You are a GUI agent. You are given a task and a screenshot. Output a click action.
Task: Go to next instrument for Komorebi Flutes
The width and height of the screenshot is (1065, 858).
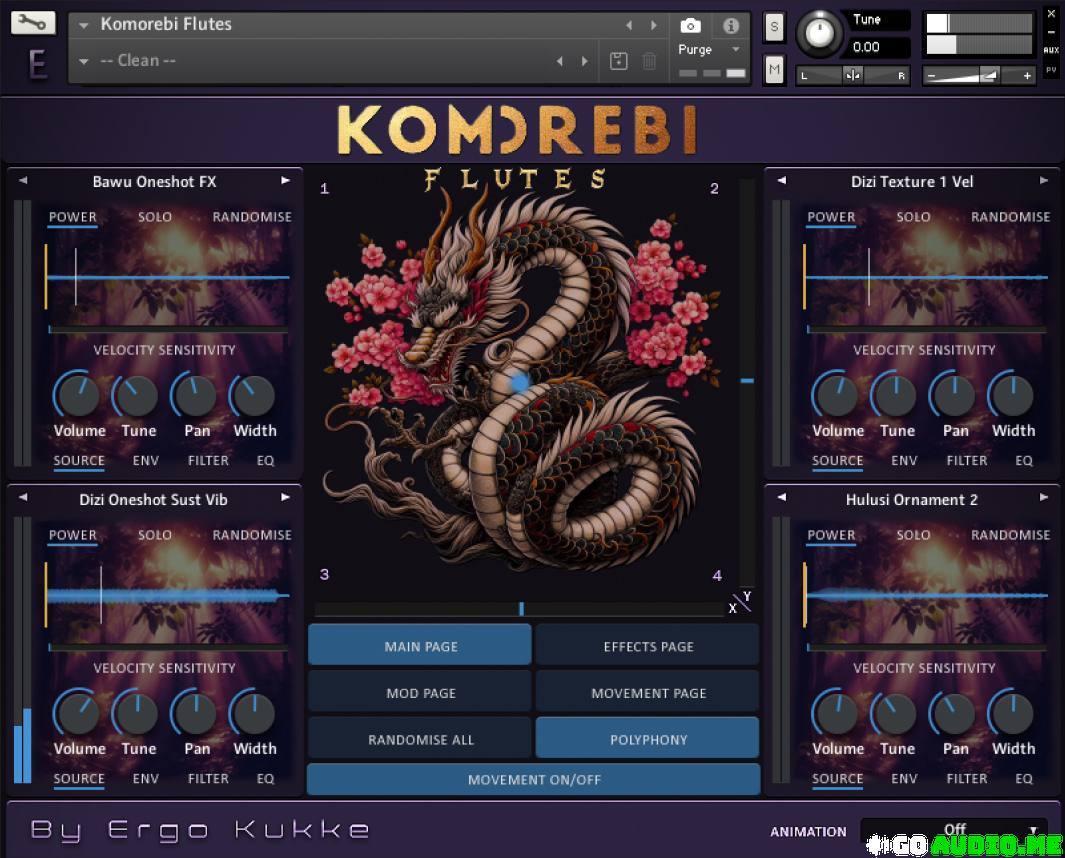click(x=653, y=25)
